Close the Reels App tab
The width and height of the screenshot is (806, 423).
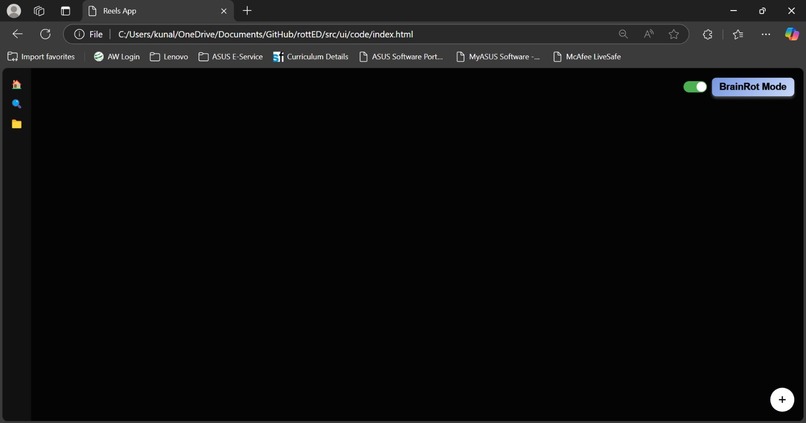coord(224,11)
